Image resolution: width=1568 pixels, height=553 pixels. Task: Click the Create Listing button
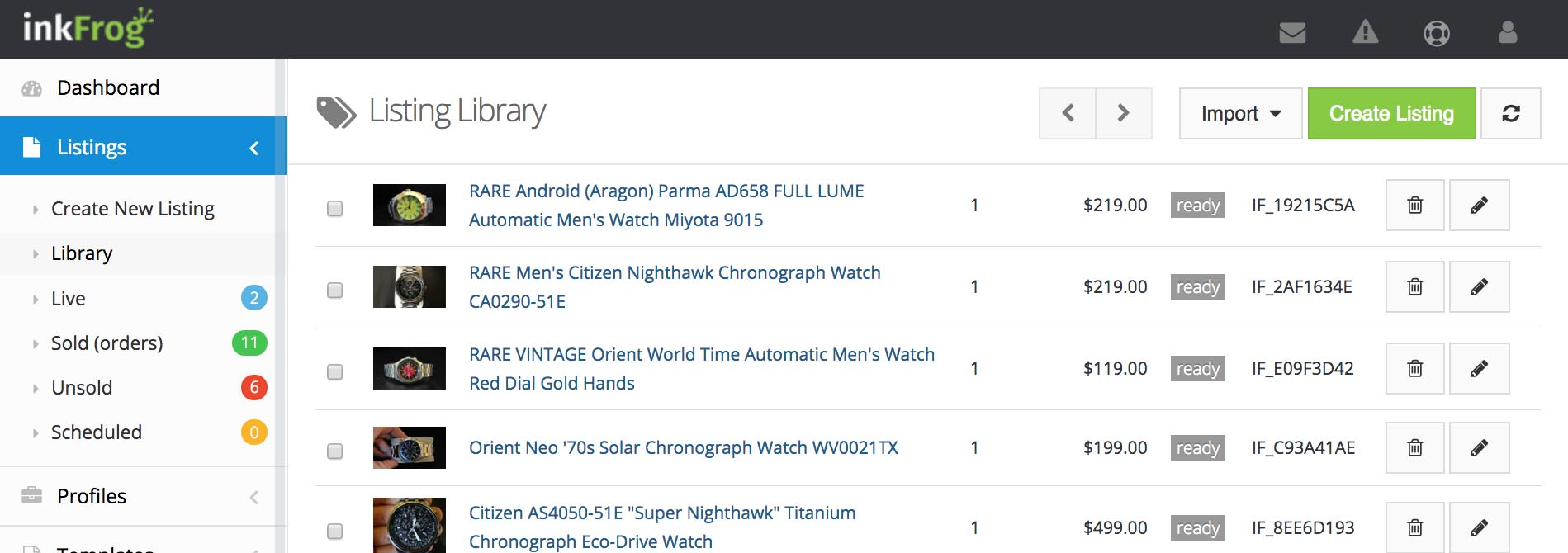click(x=1391, y=114)
